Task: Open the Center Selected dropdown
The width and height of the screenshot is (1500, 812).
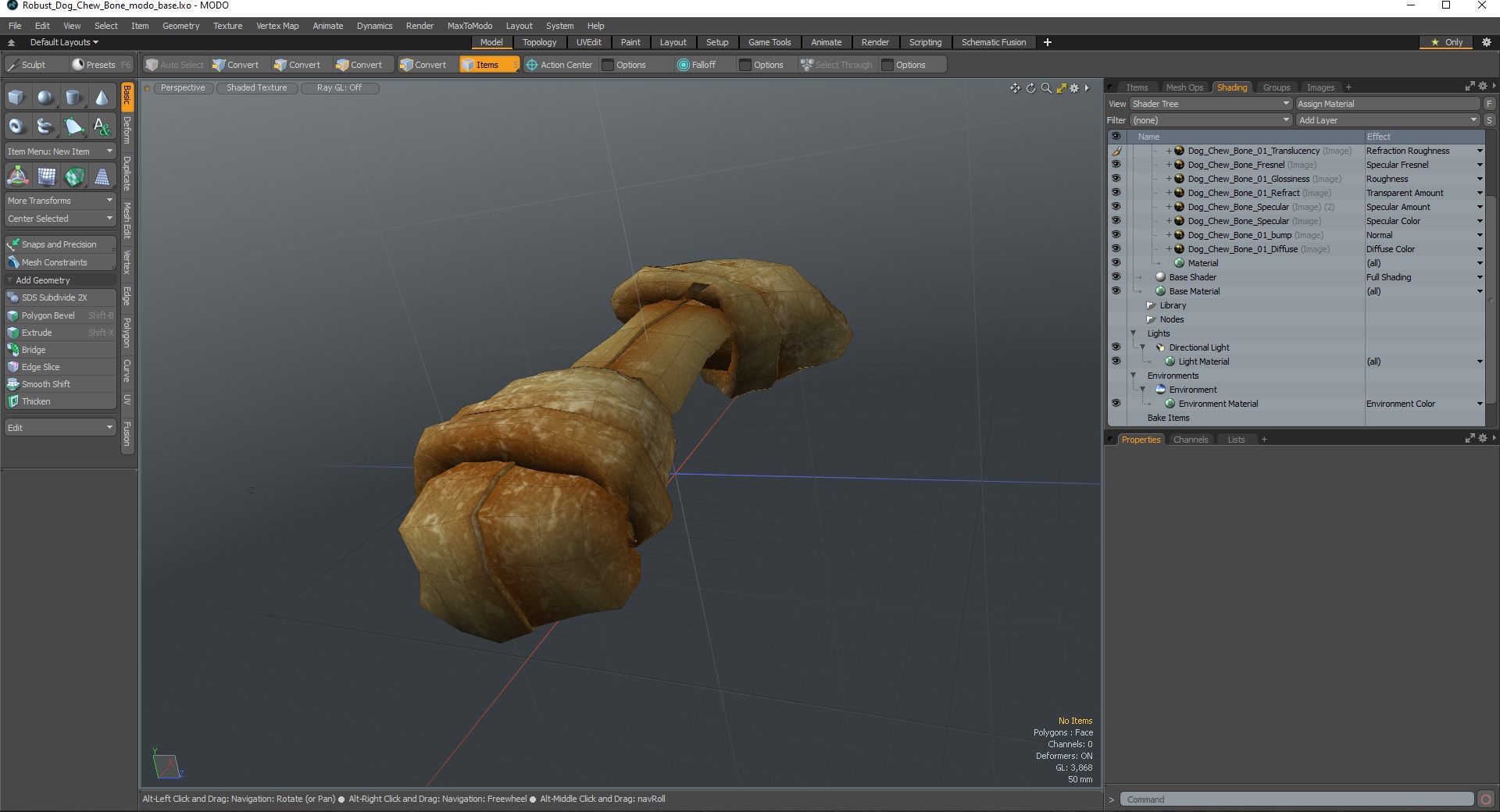Action: 60,219
